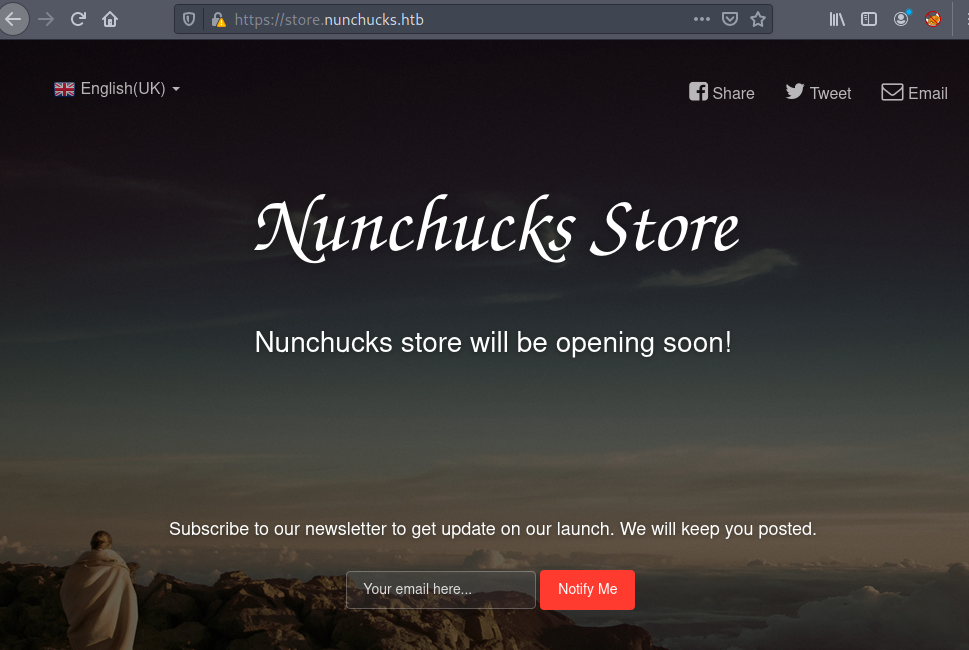Go to the browser home page
The width and height of the screenshot is (969, 650).
tap(110, 19)
